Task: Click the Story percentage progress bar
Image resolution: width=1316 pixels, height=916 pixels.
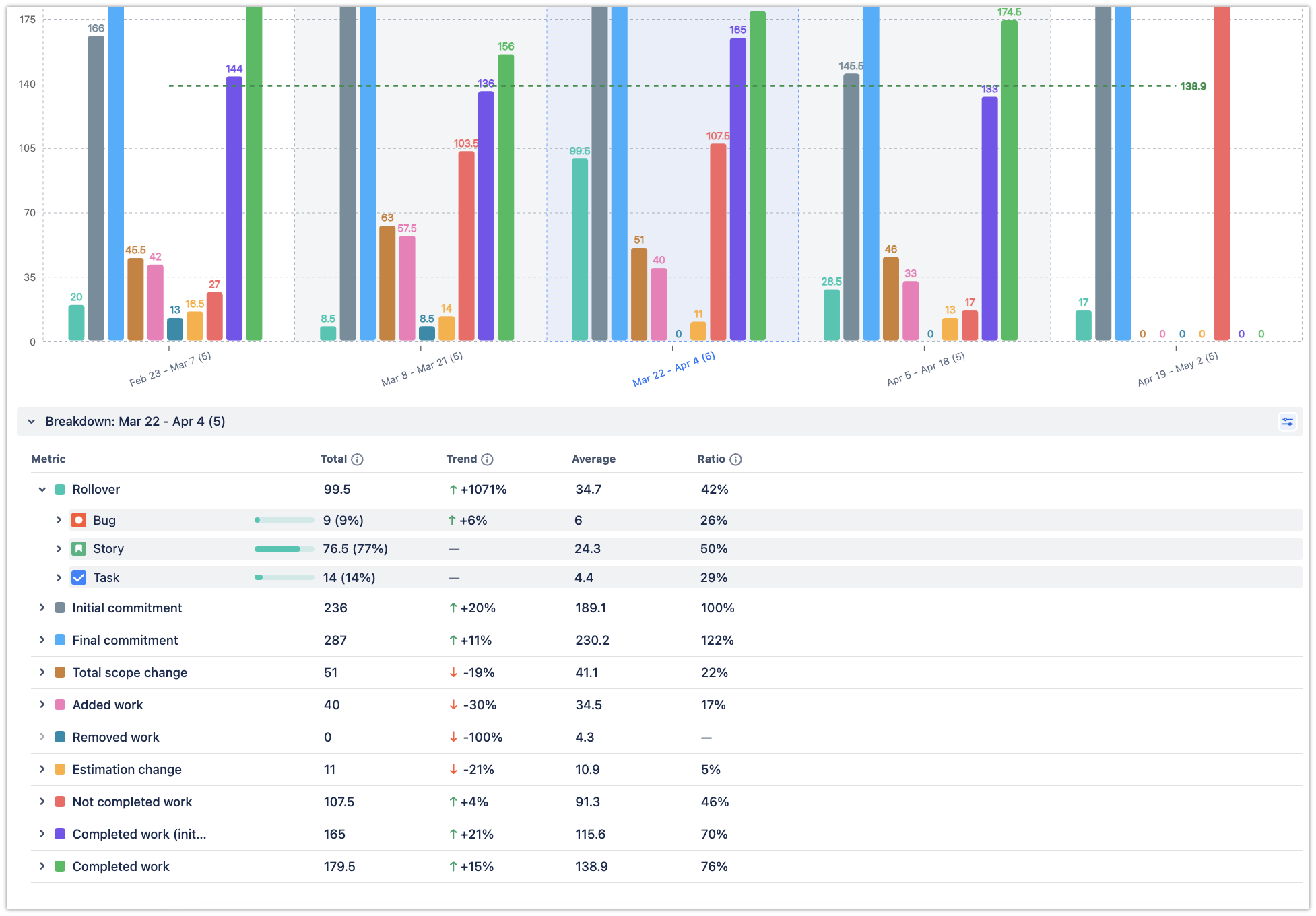Action: point(284,548)
